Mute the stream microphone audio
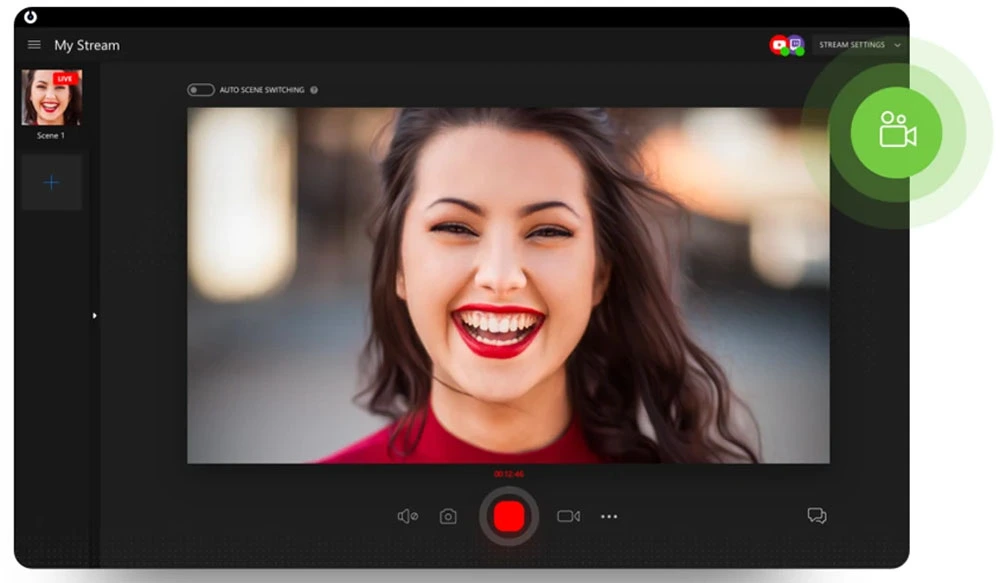 pyautogui.click(x=408, y=515)
